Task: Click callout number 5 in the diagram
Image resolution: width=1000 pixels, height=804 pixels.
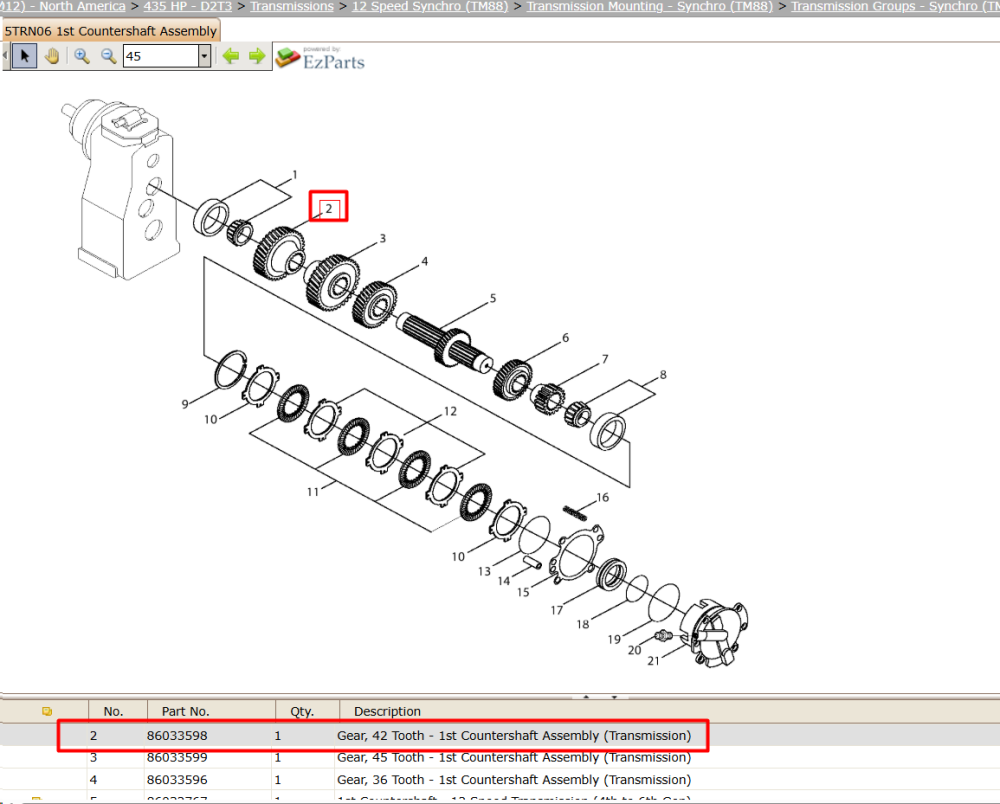Action: click(493, 298)
